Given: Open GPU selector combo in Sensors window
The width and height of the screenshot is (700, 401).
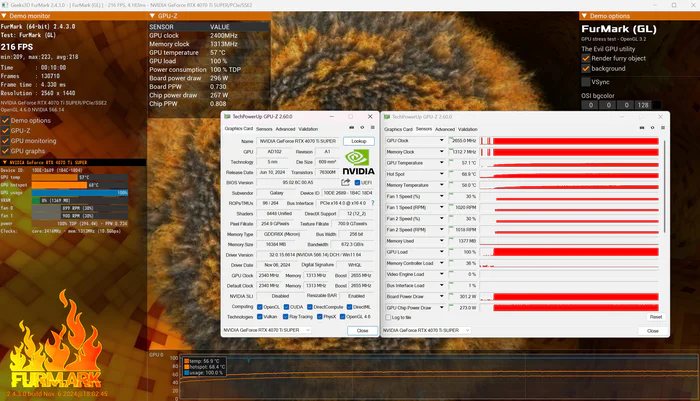Looking at the screenshot, I should [426, 330].
